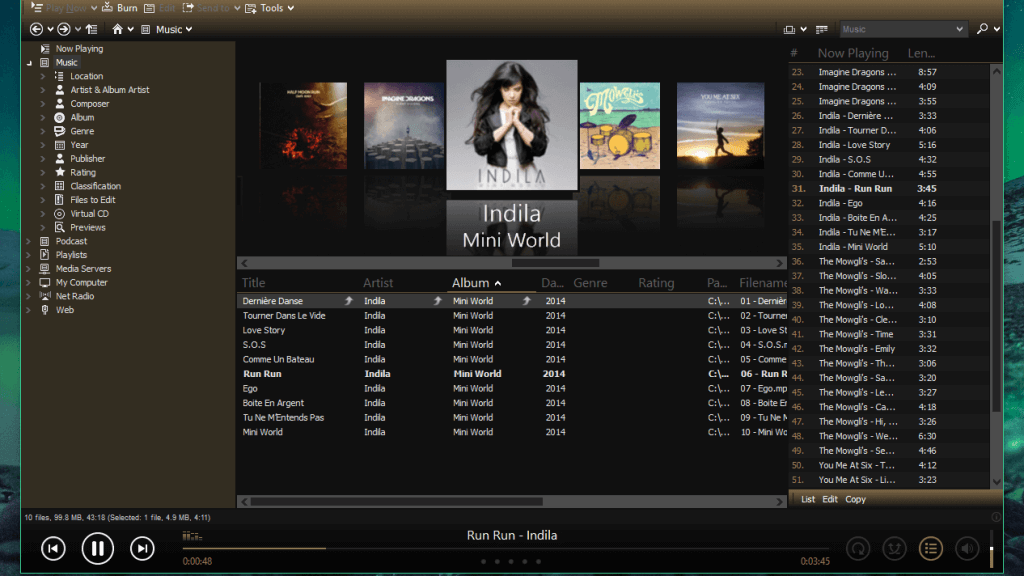Skip to the next track
Image resolution: width=1024 pixels, height=576 pixels.
(142, 549)
